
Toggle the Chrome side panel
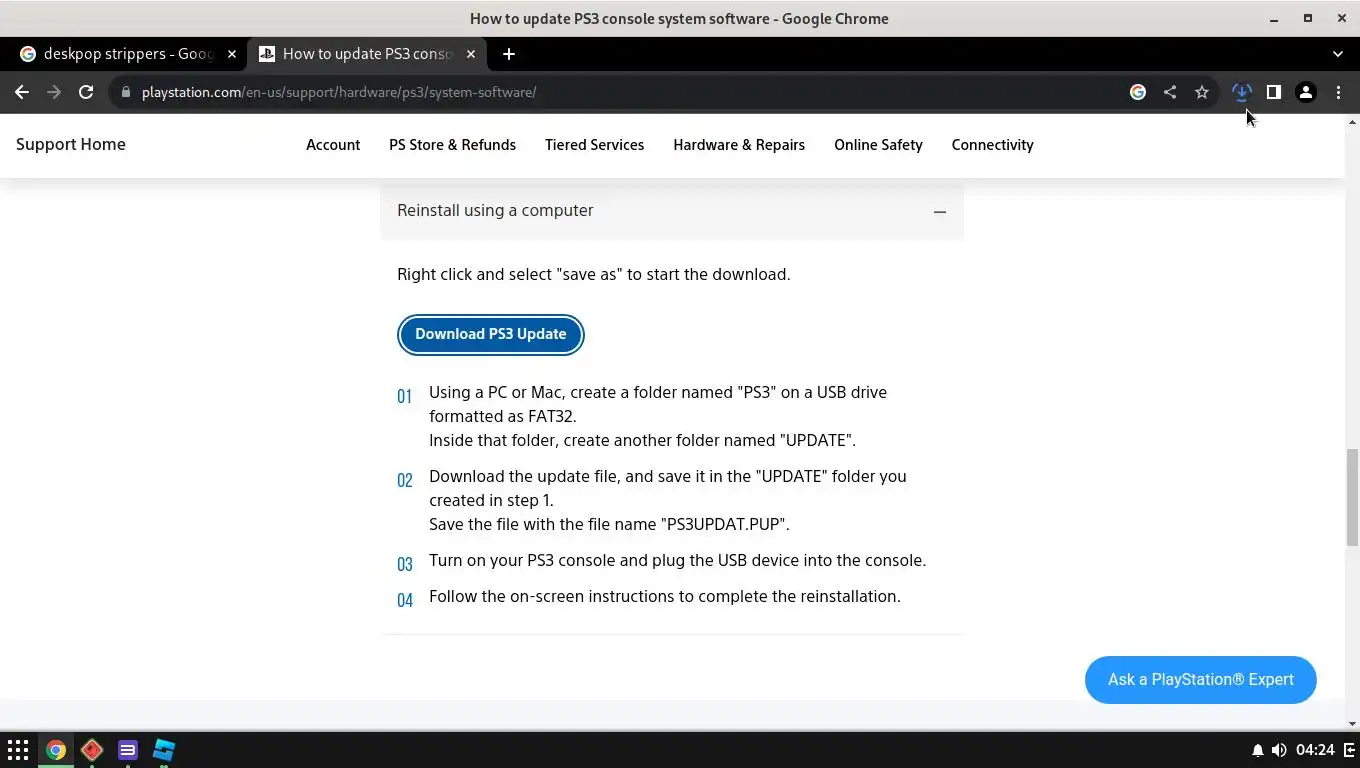coord(1274,92)
